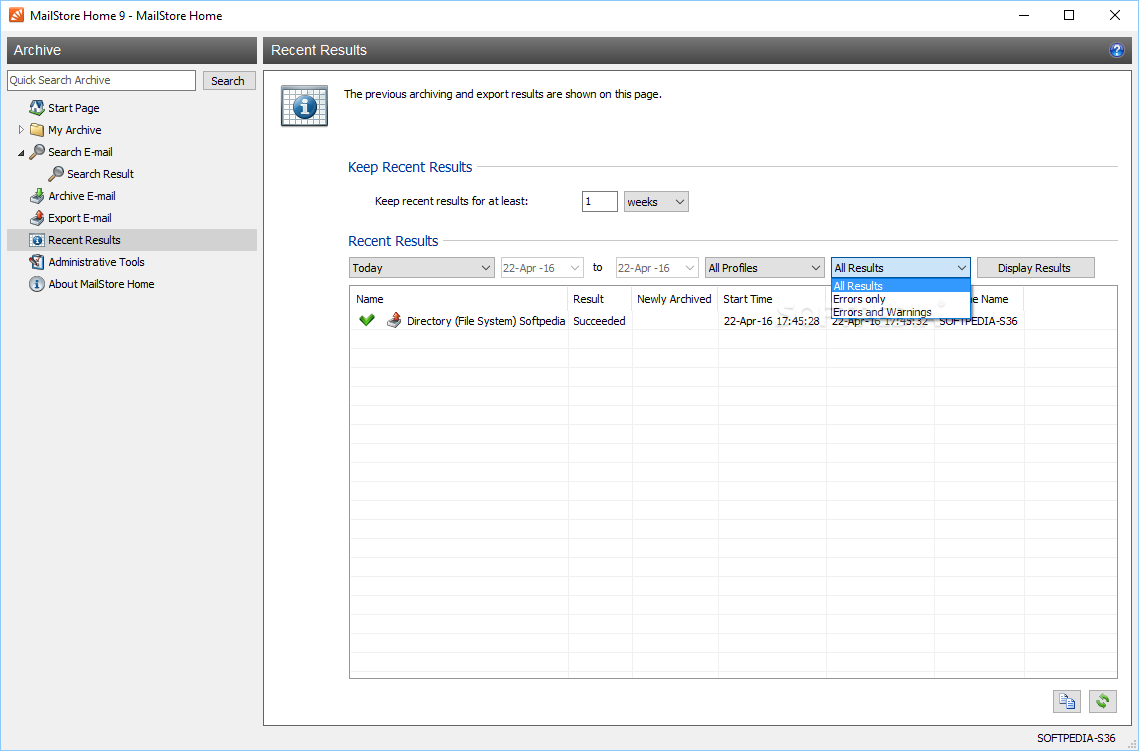Screen dimensions: 1139x751
Task: Click the Quick Search Archive field
Action: coord(101,81)
